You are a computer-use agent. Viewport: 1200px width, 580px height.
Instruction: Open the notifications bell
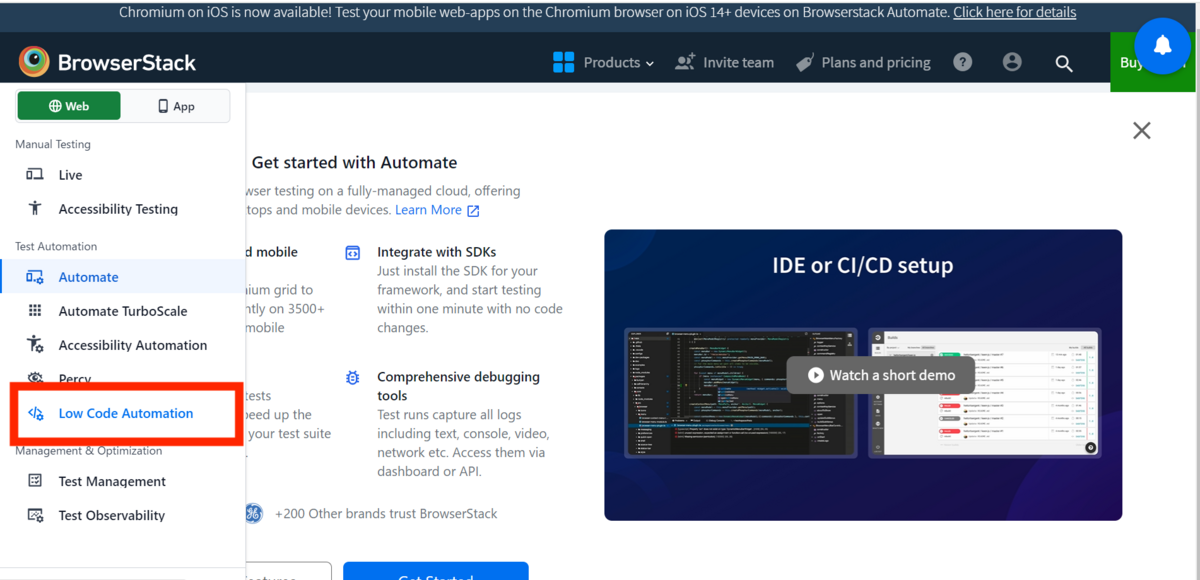[x=1162, y=45]
